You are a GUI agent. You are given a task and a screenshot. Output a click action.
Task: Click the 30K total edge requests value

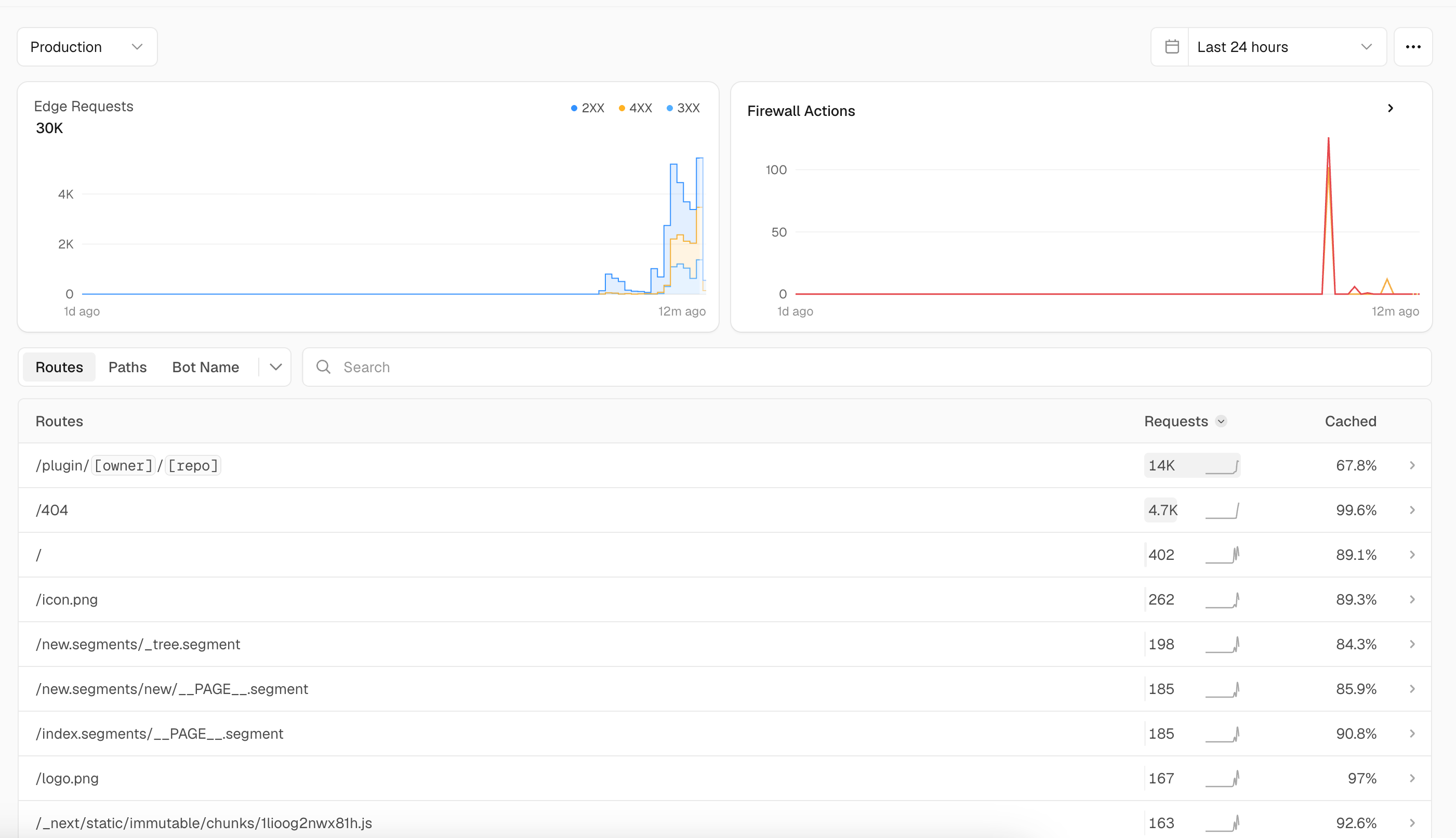pyautogui.click(x=49, y=128)
